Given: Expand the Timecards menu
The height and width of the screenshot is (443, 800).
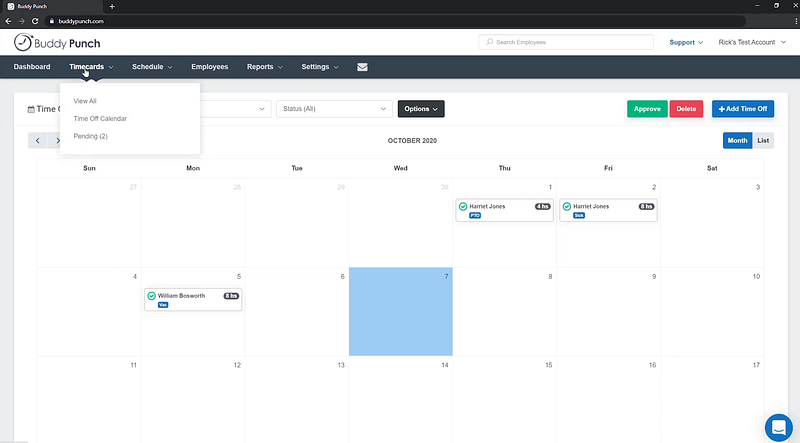Looking at the screenshot, I should pos(91,67).
